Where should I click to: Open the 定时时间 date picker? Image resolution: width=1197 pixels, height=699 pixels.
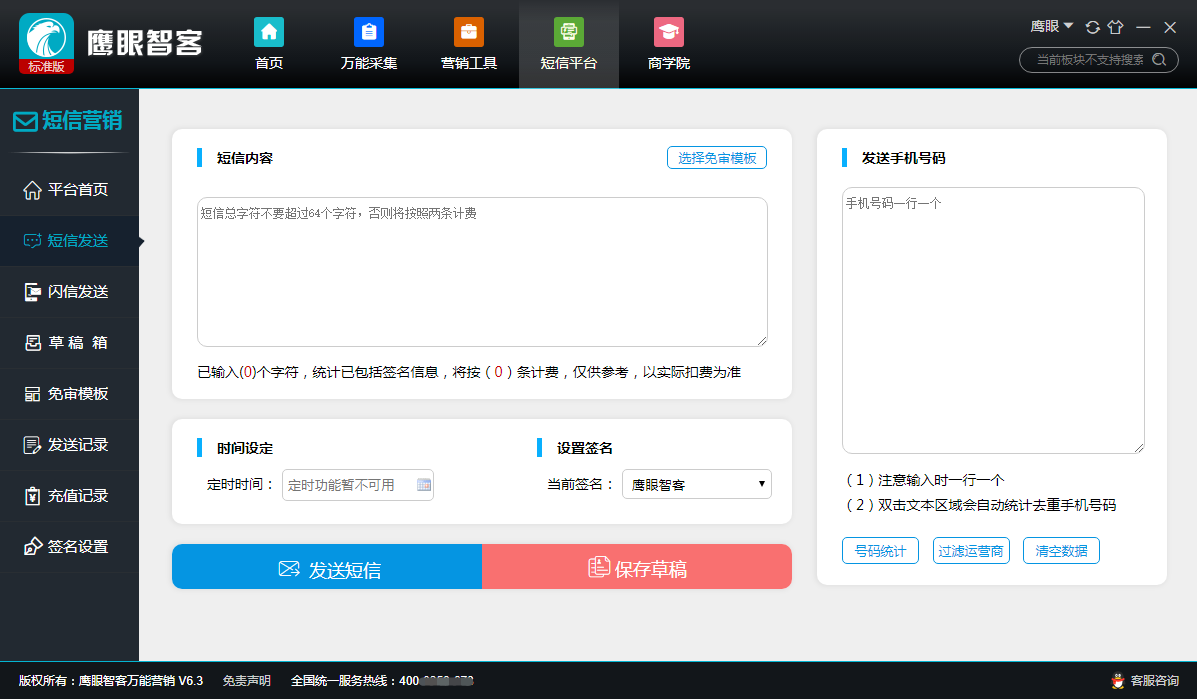(424, 485)
